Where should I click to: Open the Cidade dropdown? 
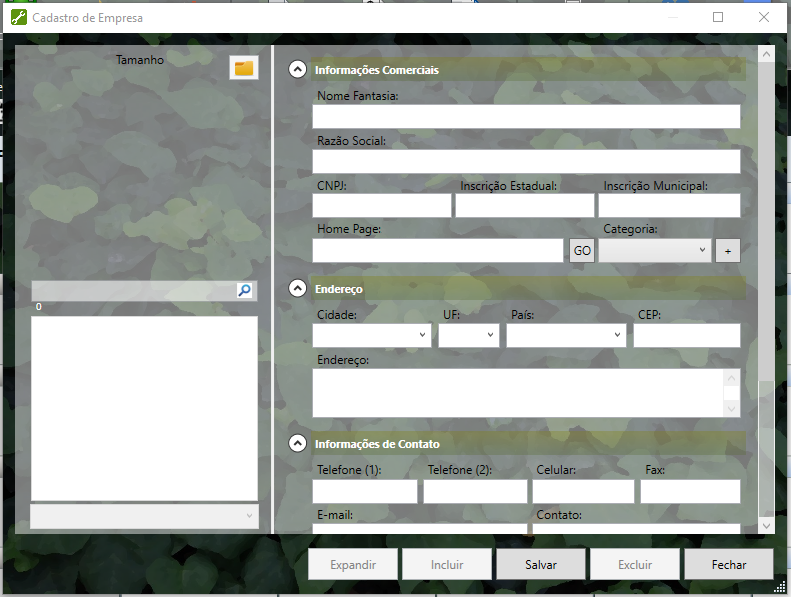tap(371, 335)
